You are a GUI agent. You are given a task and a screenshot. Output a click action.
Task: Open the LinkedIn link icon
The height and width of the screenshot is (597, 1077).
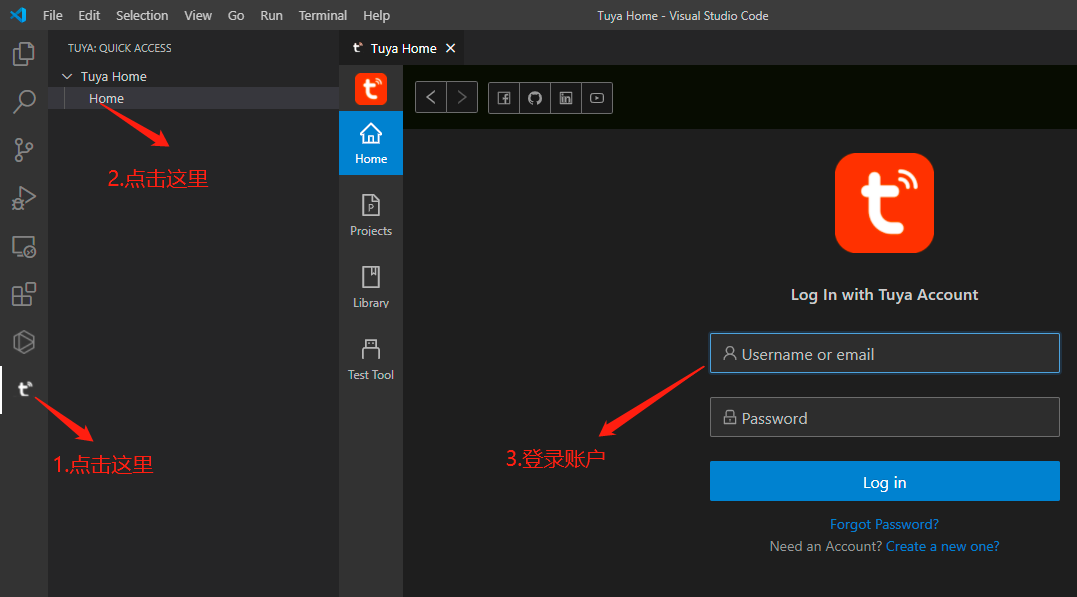click(566, 98)
